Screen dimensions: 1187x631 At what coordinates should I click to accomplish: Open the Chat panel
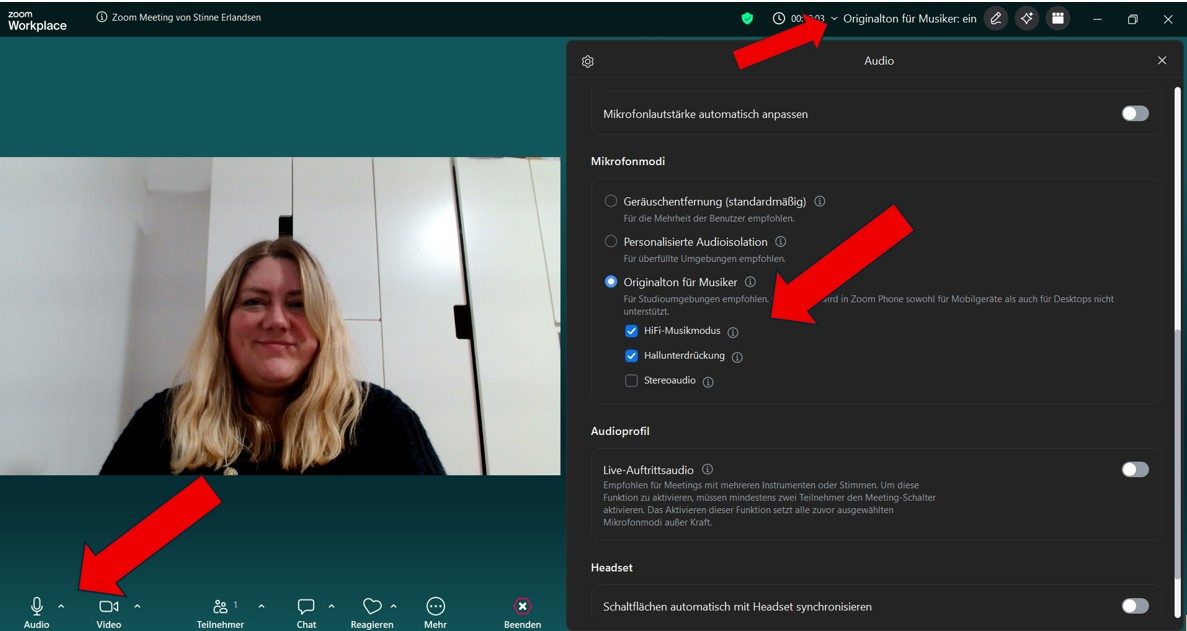tap(305, 605)
